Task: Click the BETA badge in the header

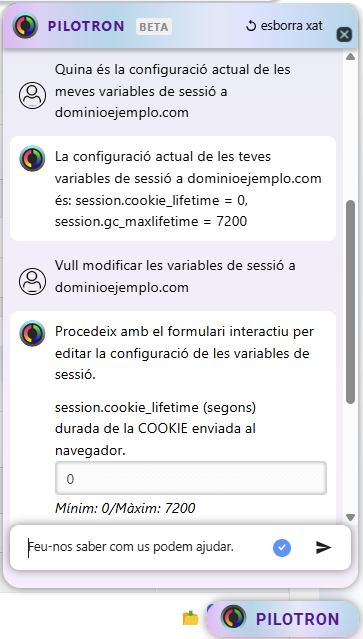Action: coord(154,27)
